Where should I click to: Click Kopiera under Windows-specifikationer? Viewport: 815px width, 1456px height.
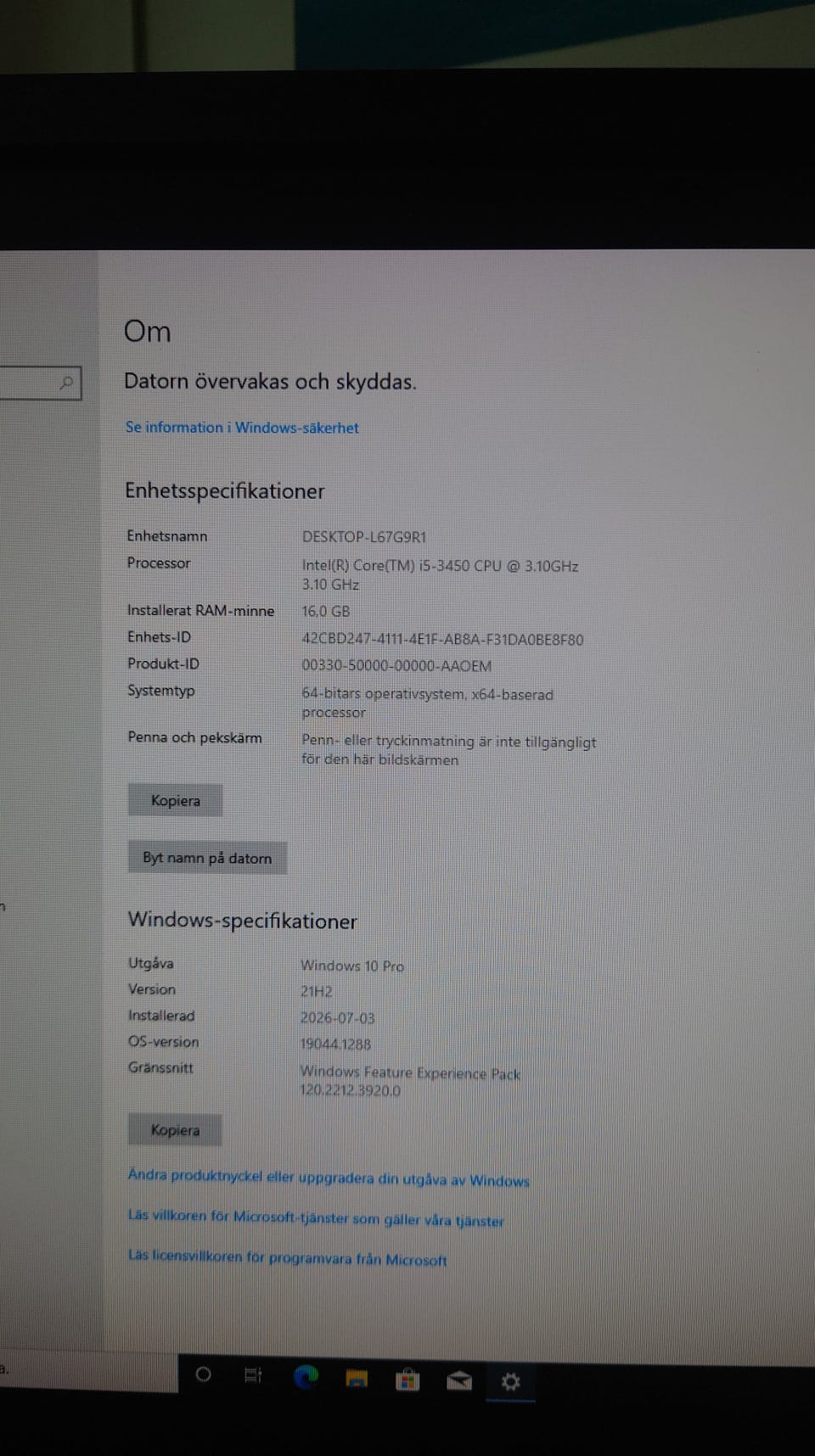175,1130
